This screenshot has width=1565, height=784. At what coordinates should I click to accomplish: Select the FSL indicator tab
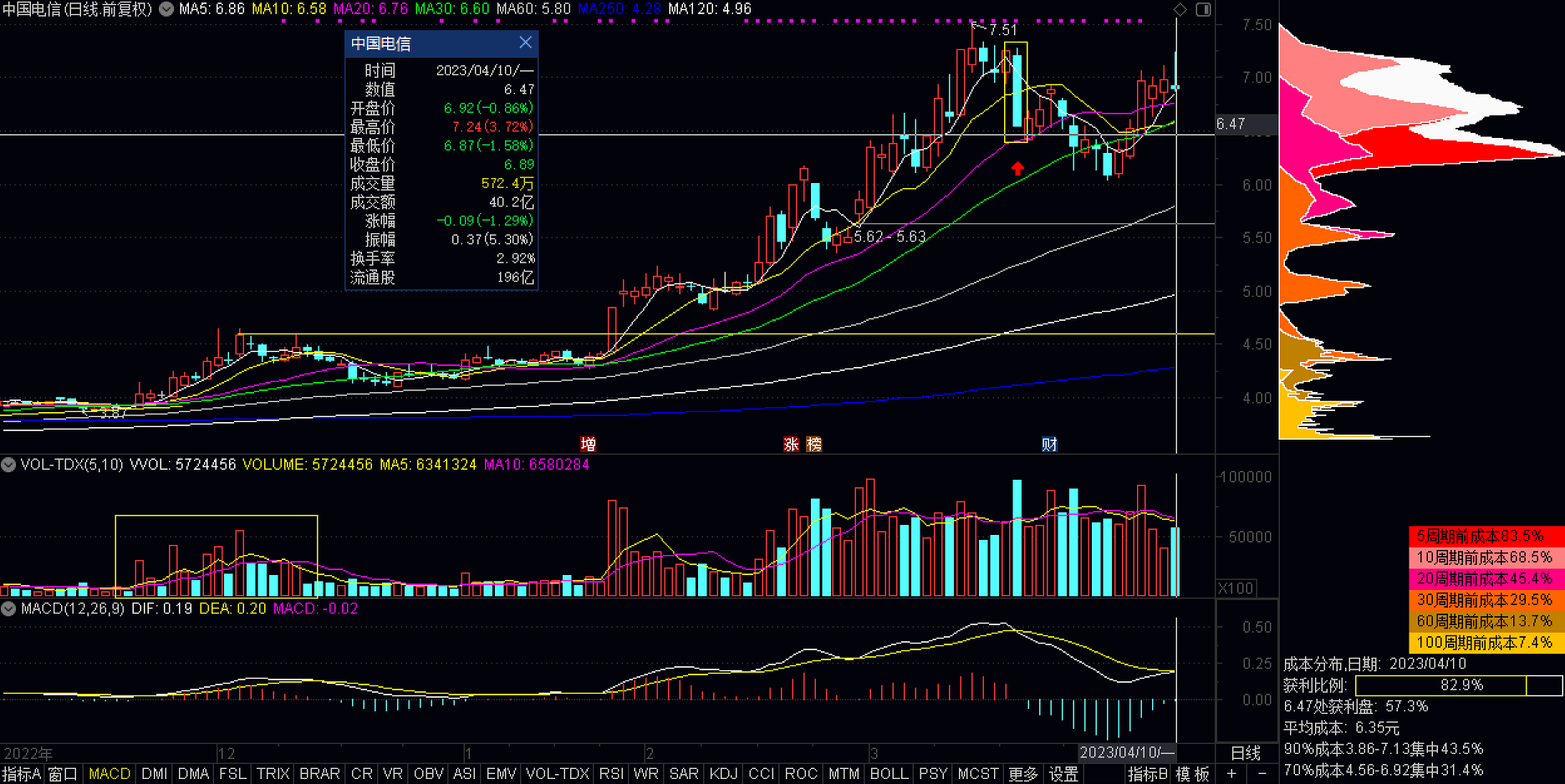click(232, 774)
